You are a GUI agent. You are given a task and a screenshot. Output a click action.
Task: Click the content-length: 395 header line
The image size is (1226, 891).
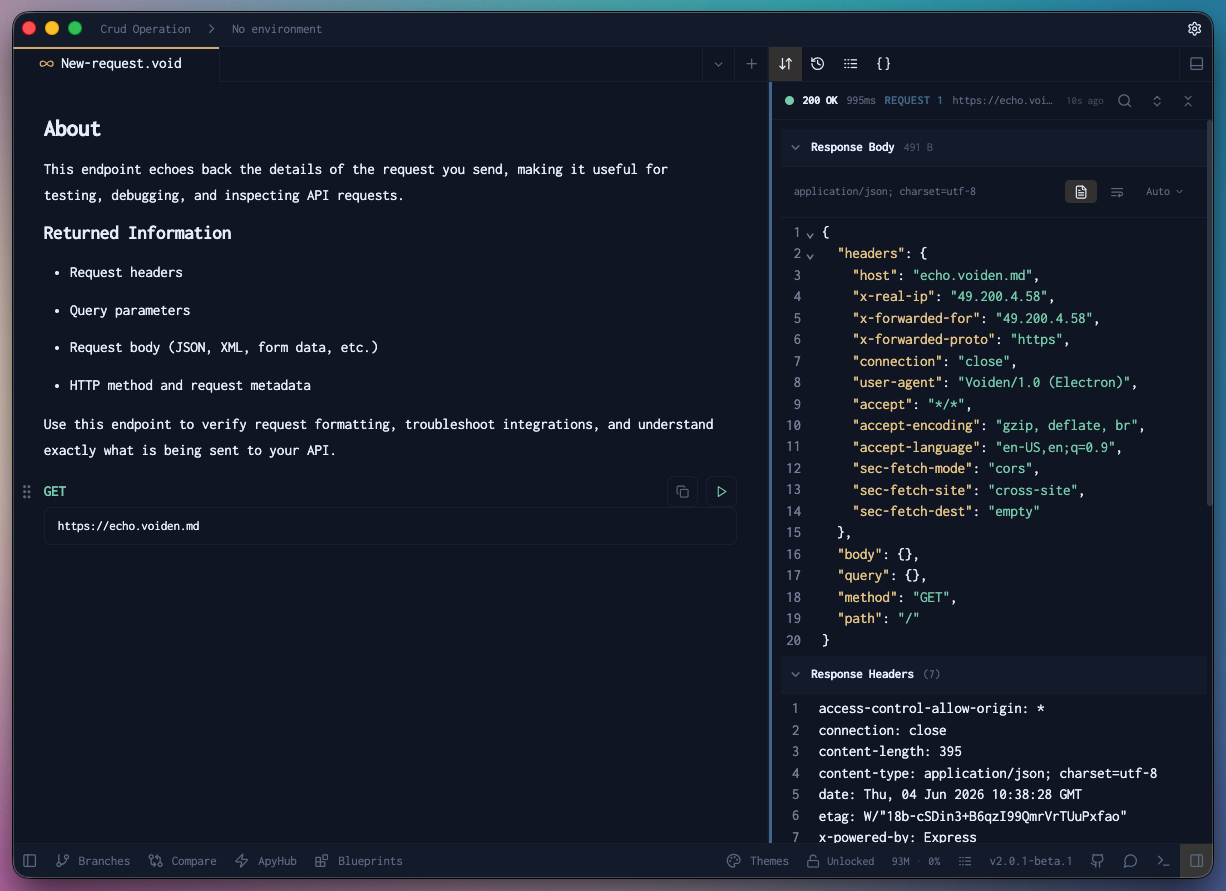click(x=890, y=752)
